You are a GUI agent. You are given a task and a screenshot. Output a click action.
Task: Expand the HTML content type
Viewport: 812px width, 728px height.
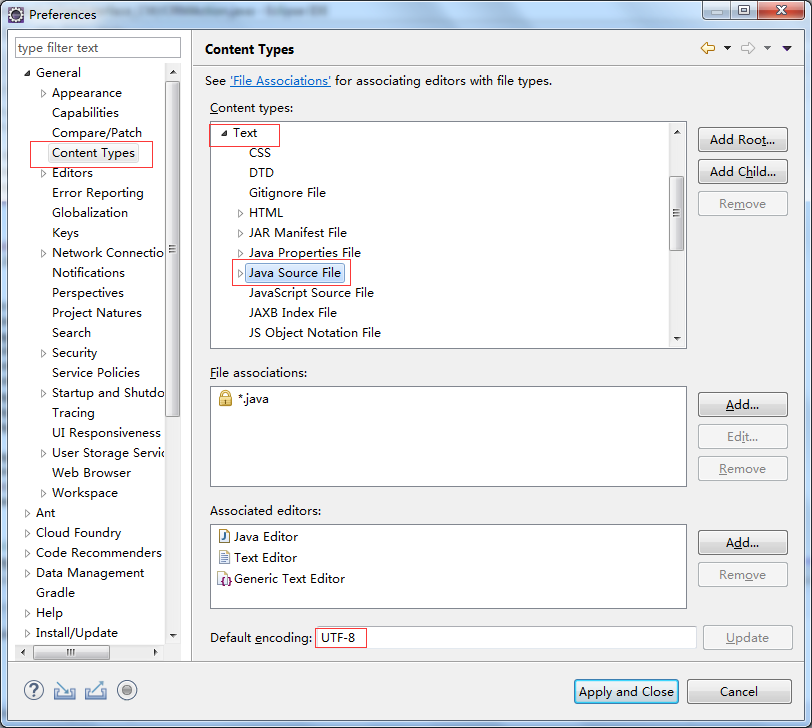(x=240, y=213)
